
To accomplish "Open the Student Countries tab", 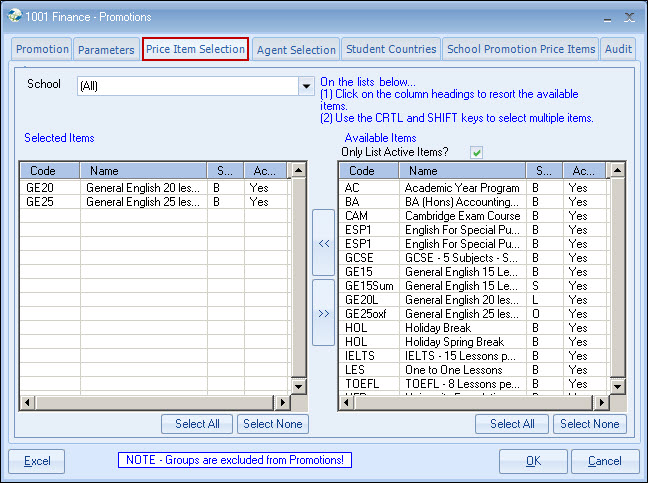I will 391,49.
